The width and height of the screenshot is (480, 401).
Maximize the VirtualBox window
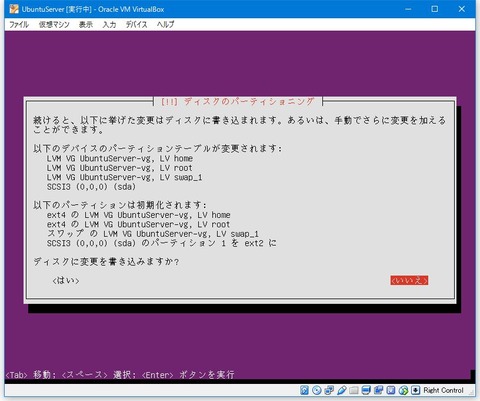pos(435,9)
